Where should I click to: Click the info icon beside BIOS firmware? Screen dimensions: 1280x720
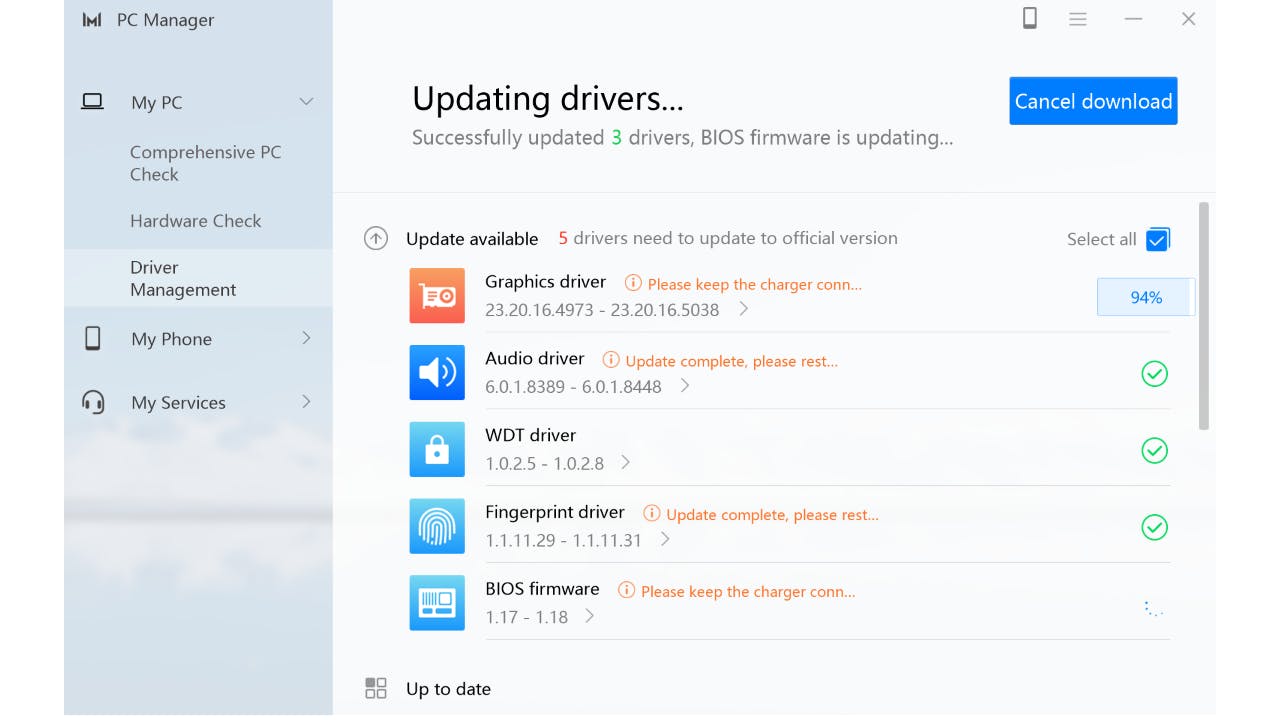click(x=627, y=590)
